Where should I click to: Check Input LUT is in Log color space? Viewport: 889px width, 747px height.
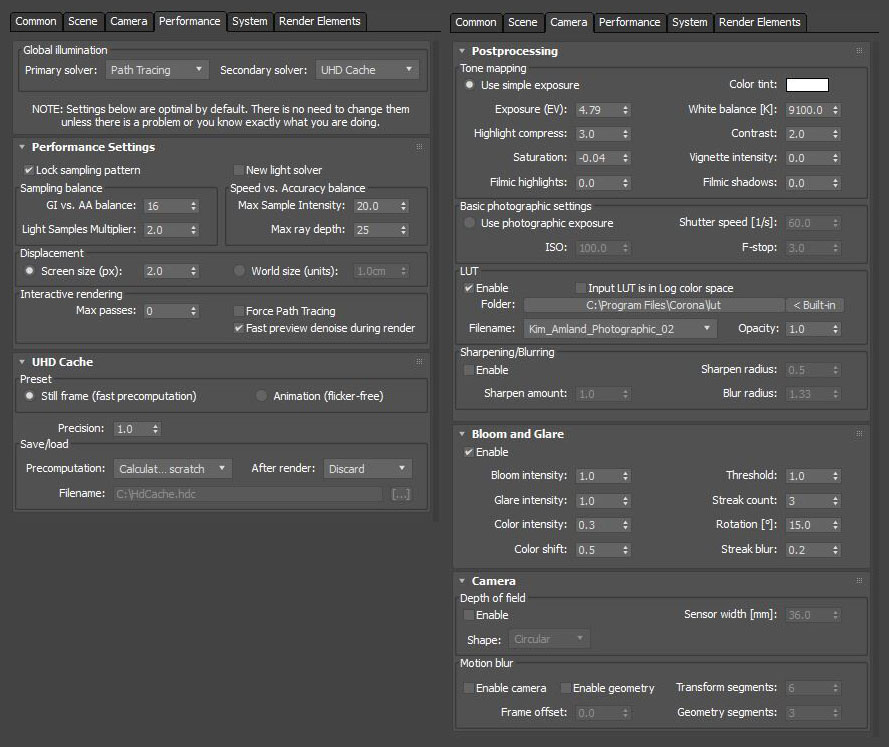580,288
